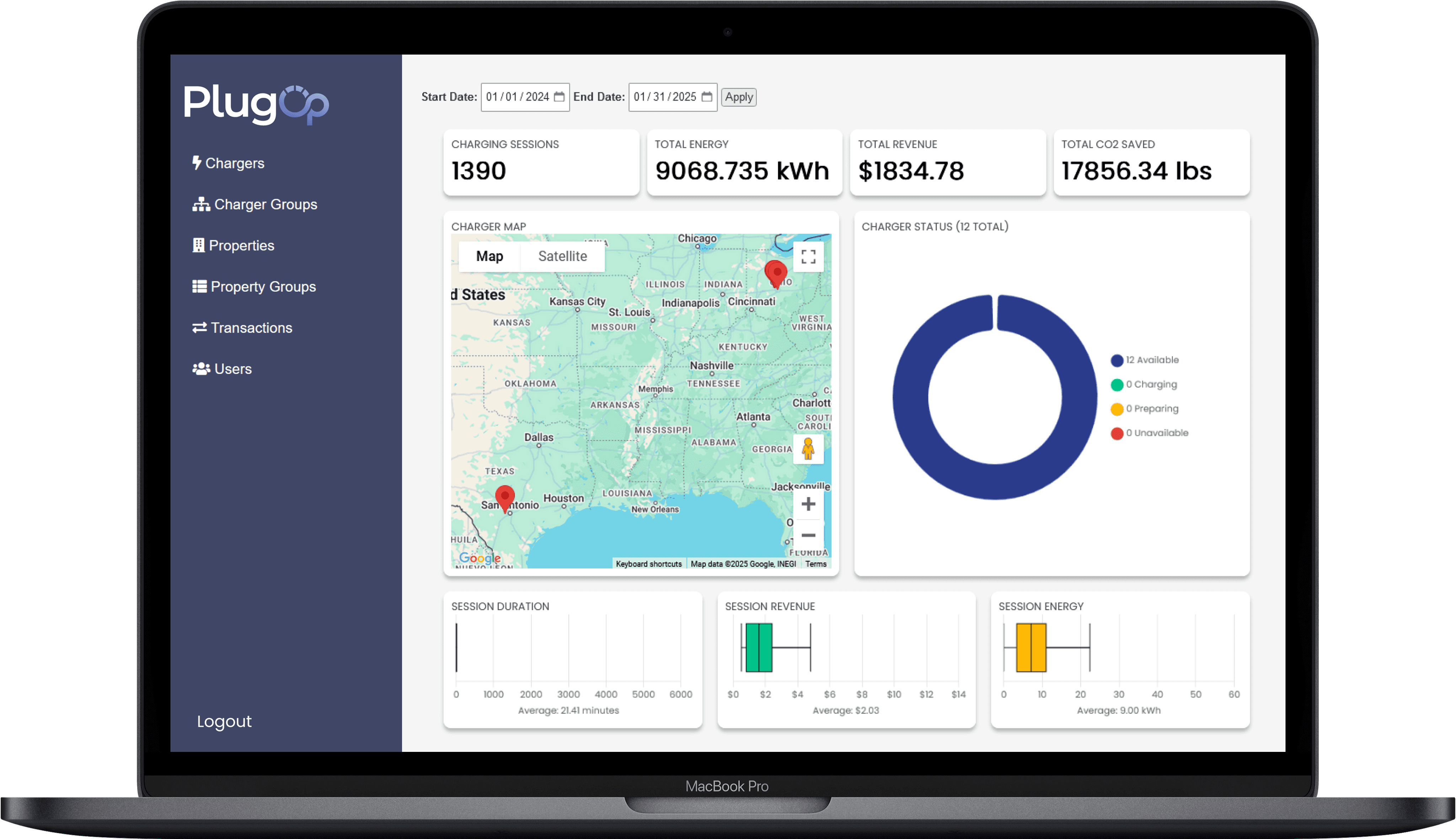
Task: Open Start Date calendar picker
Action: pos(559,97)
